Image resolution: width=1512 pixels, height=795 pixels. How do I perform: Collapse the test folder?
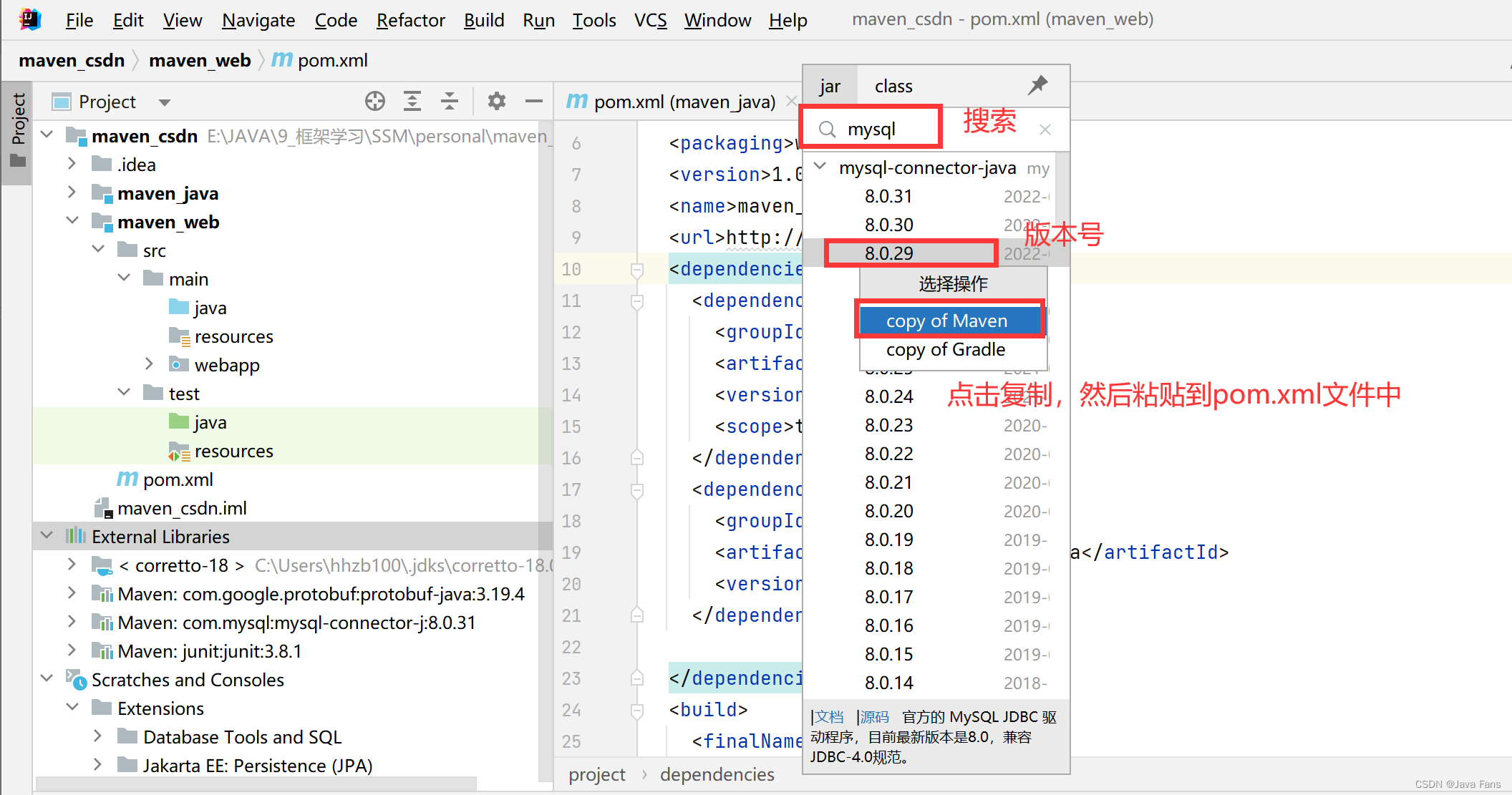coord(124,392)
